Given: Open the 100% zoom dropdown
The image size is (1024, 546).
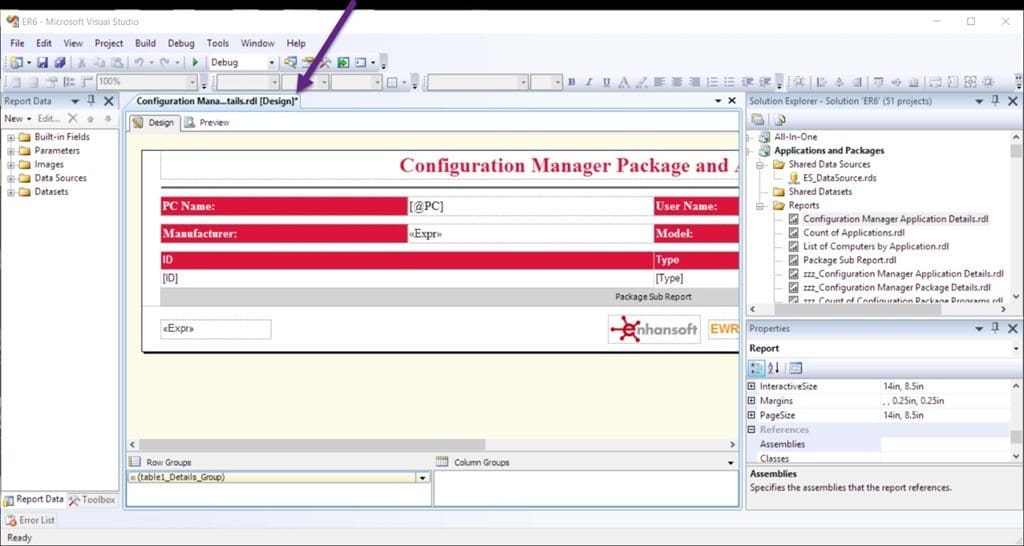Looking at the screenshot, I should click(x=192, y=82).
